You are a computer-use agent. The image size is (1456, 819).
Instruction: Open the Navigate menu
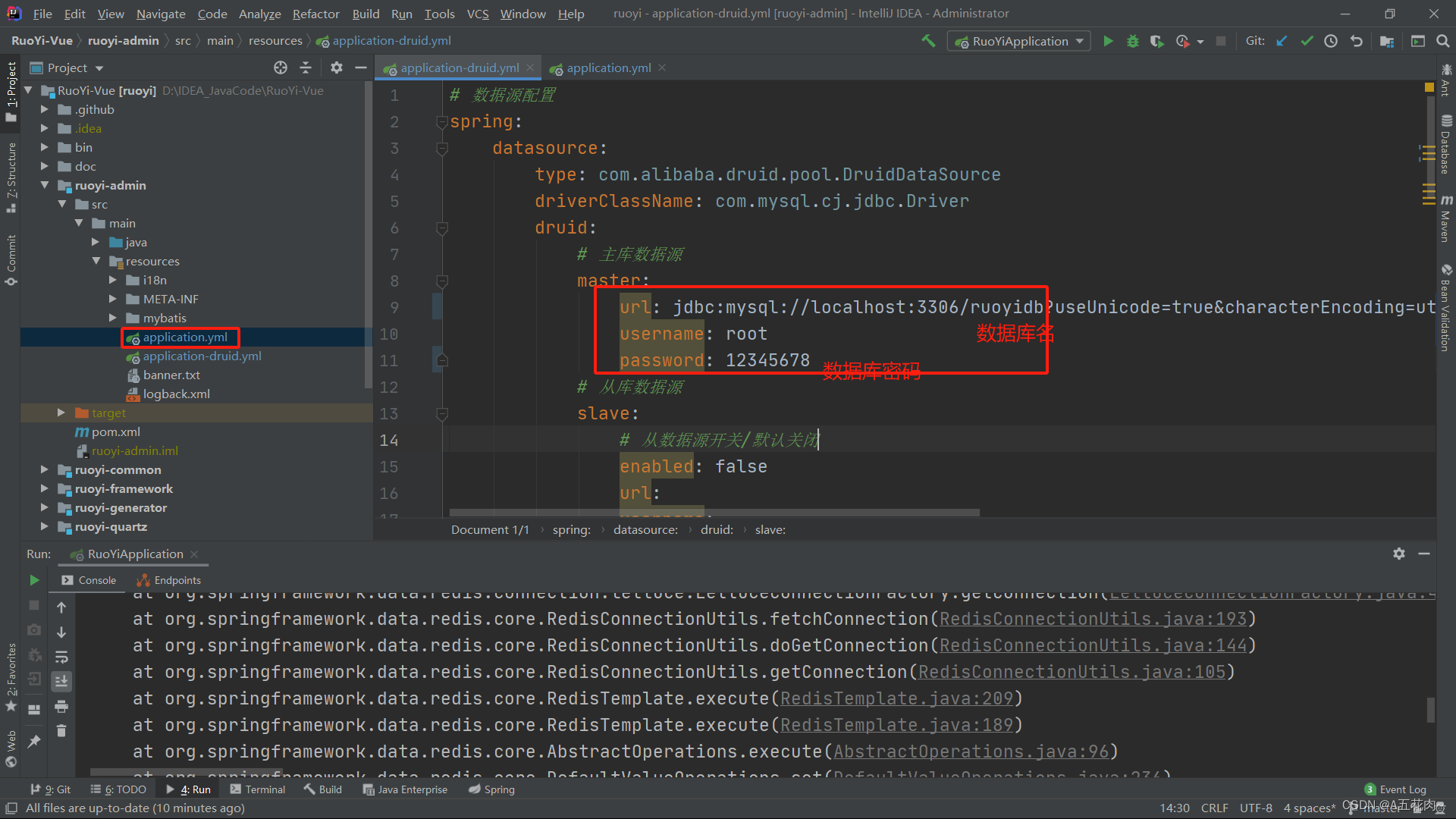(161, 14)
